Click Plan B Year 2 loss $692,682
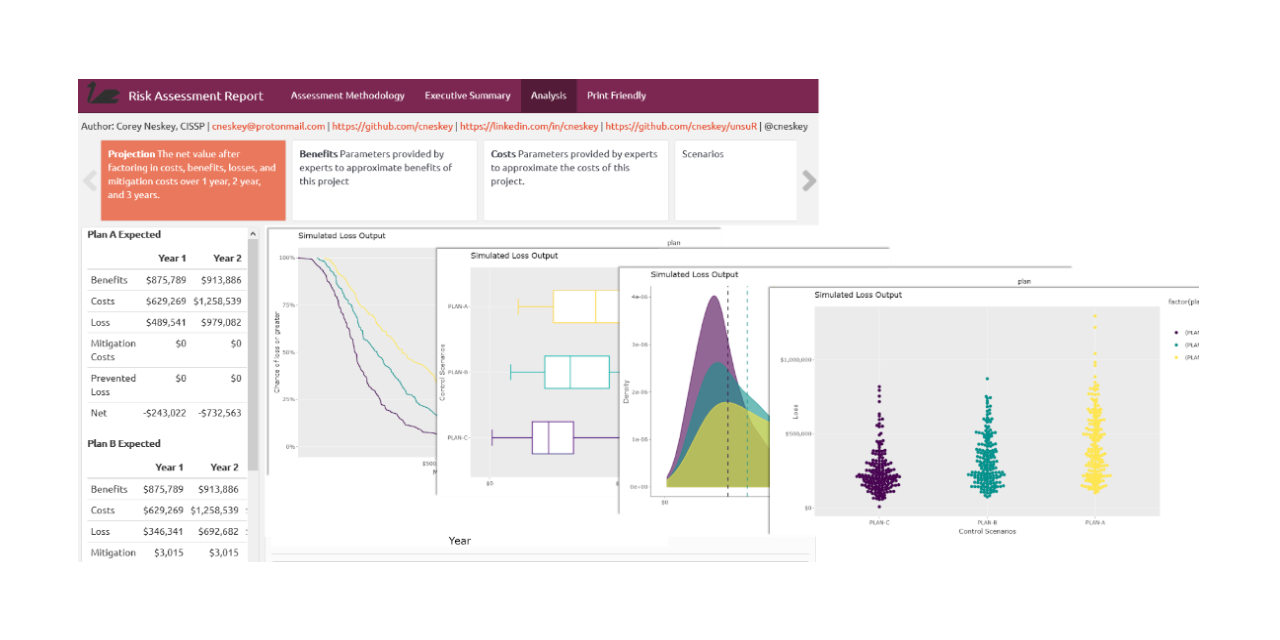Viewport: 1280px width, 640px height. (219, 530)
